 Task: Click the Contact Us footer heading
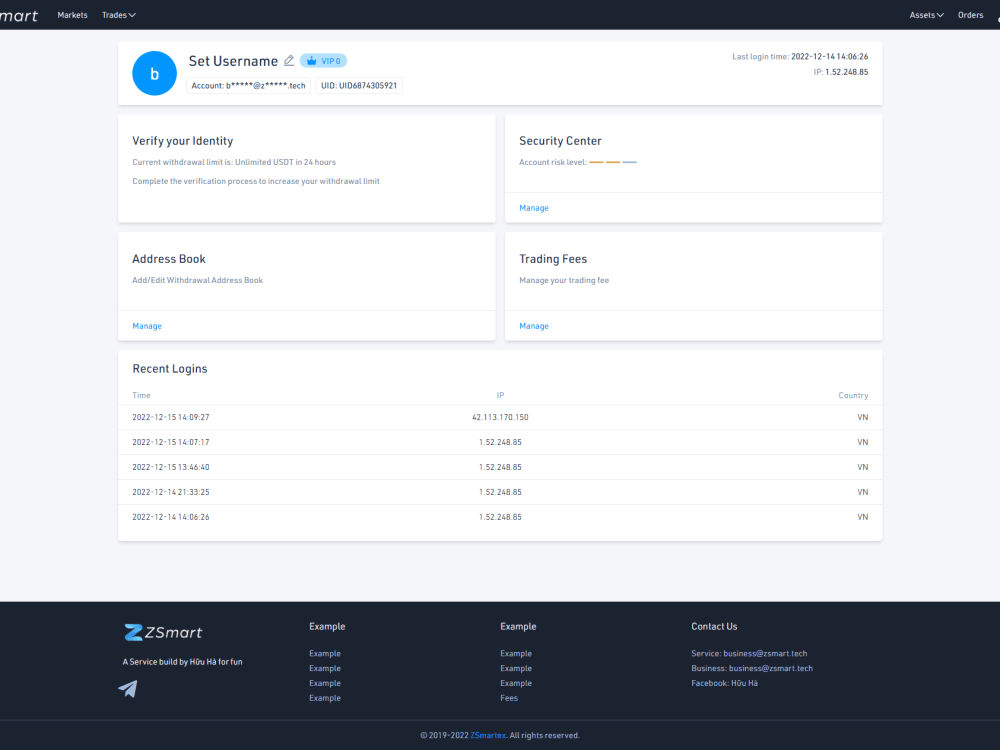pos(714,627)
